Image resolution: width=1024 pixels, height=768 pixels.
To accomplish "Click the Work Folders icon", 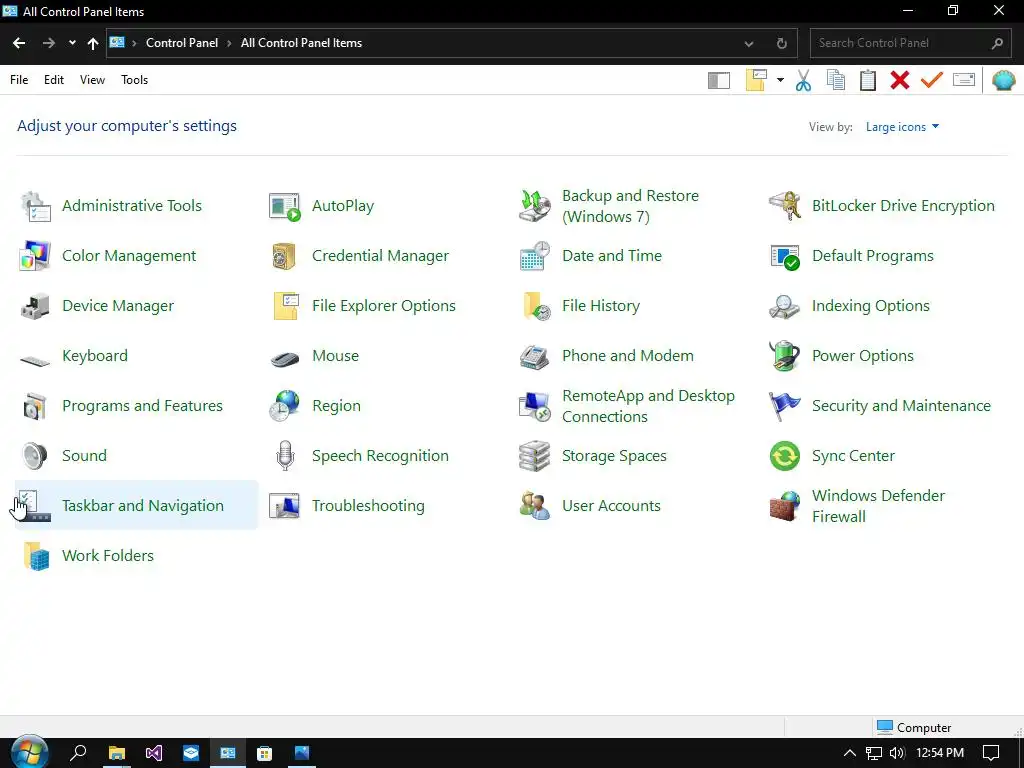I will coord(37,556).
